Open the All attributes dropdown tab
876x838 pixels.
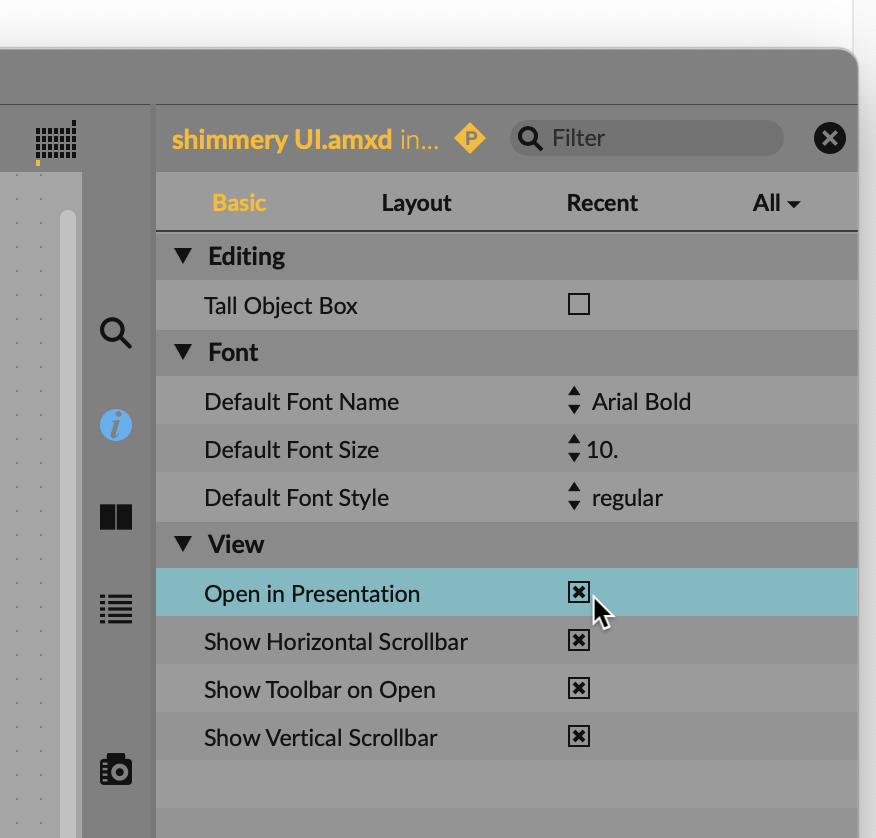[776, 203]
